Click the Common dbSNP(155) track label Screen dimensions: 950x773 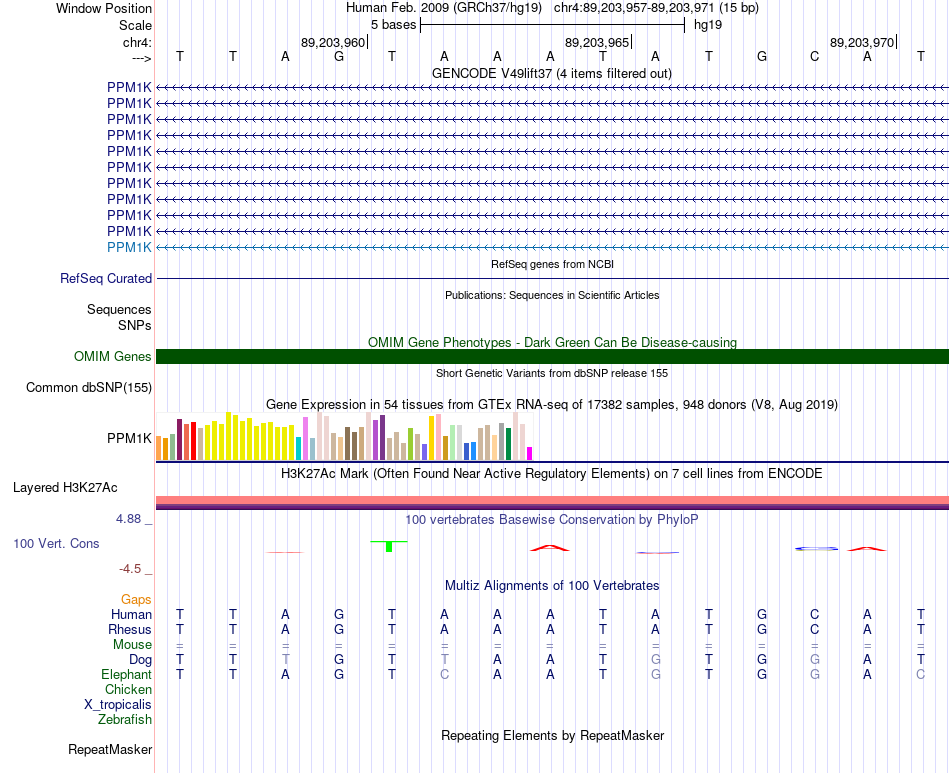tap(89, 388)
